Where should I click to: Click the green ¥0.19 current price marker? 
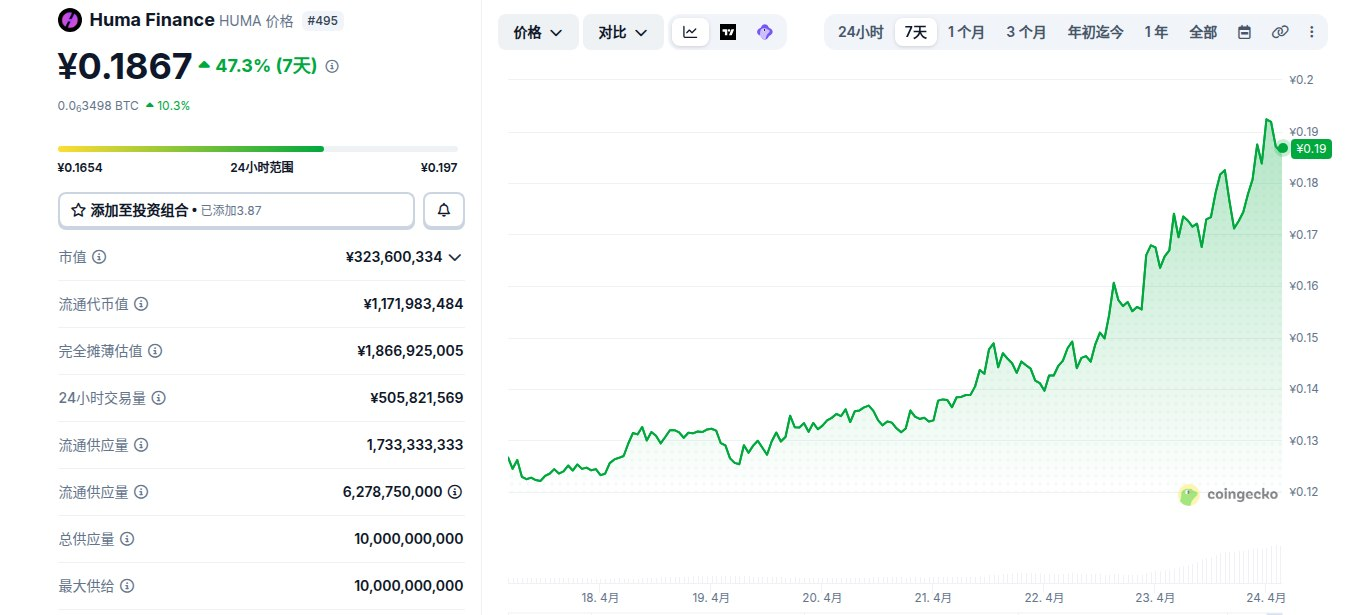[1310, 149]
